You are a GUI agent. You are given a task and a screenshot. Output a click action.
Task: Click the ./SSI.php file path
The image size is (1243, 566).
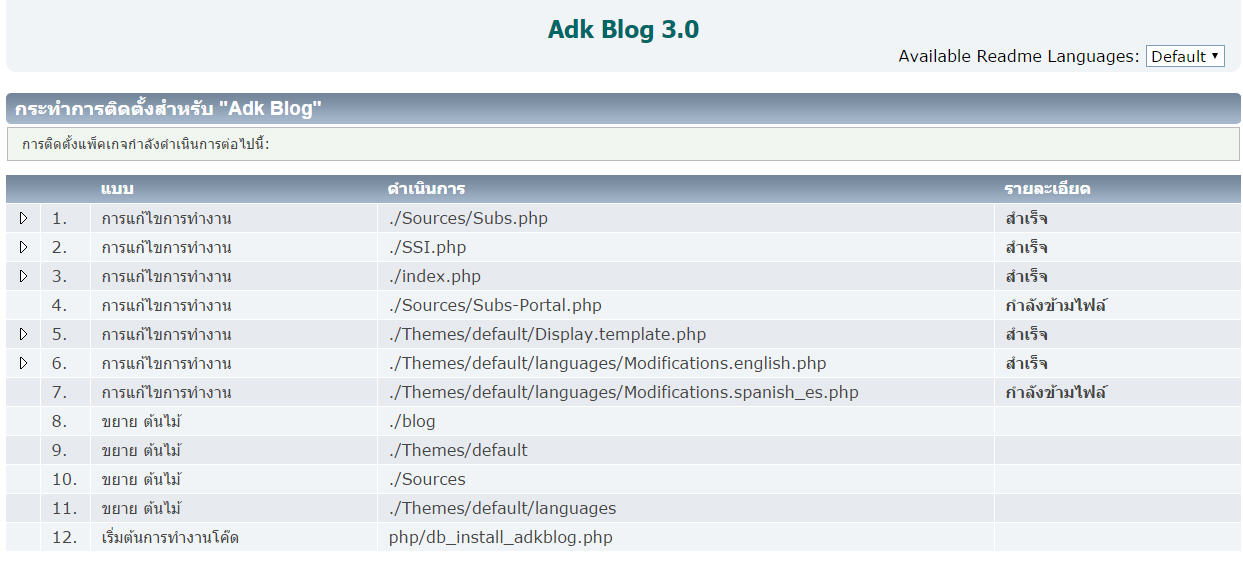coord(427,247)
